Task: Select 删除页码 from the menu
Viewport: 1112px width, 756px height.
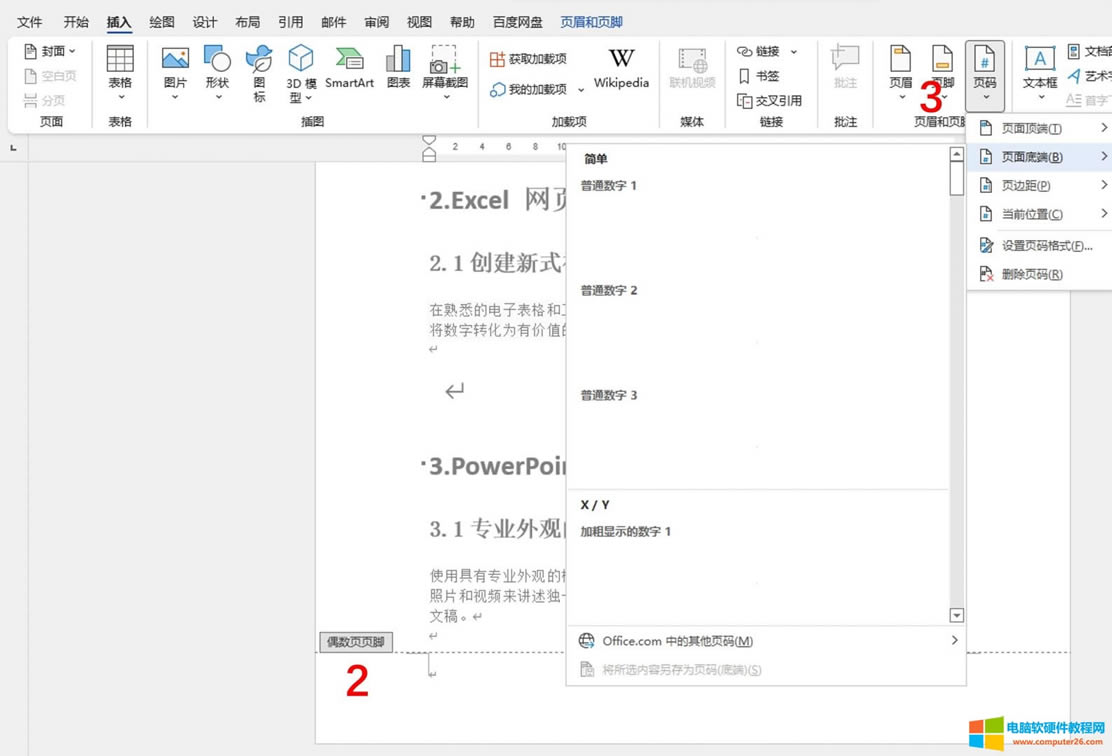Action: (x=1031, y=274)
